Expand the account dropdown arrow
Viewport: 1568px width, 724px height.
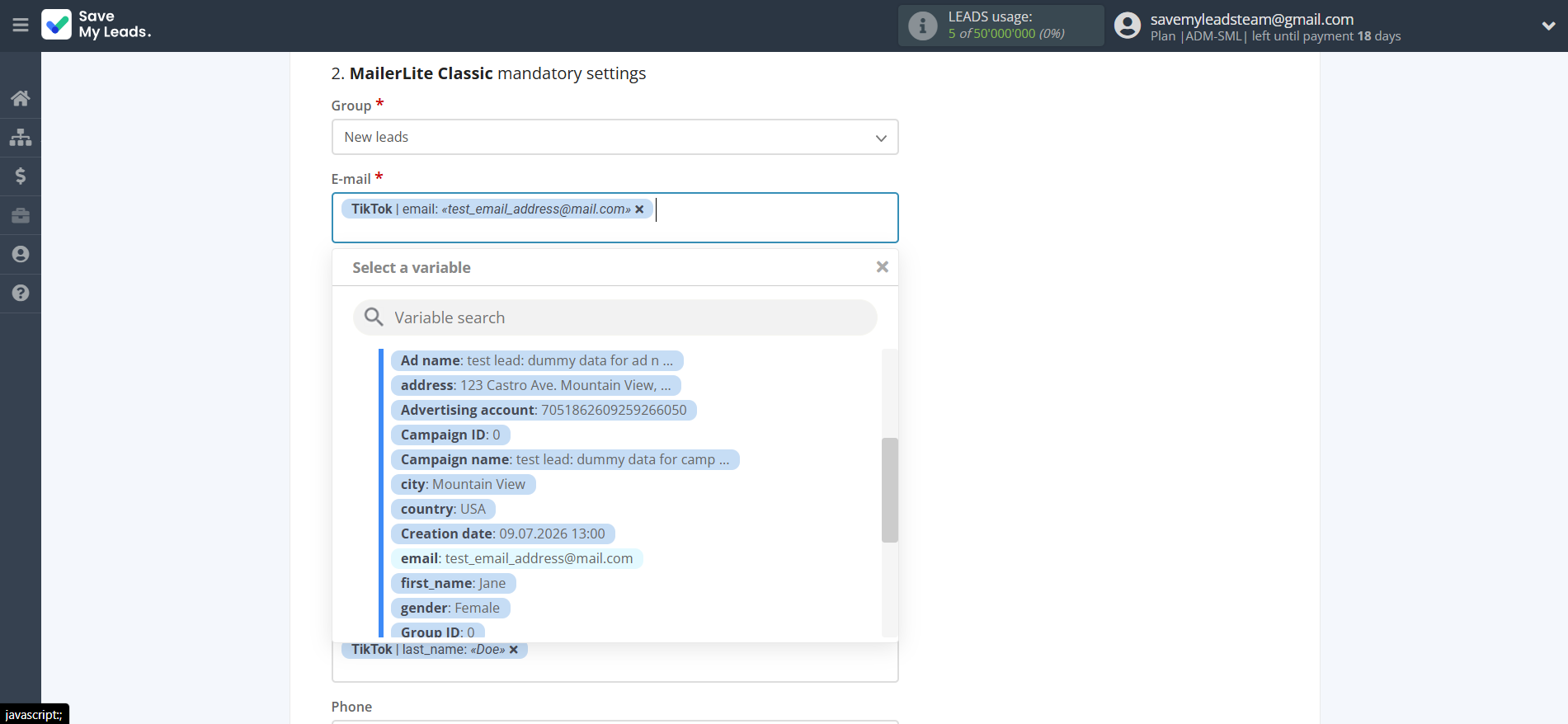click(x=1548, y=26)
